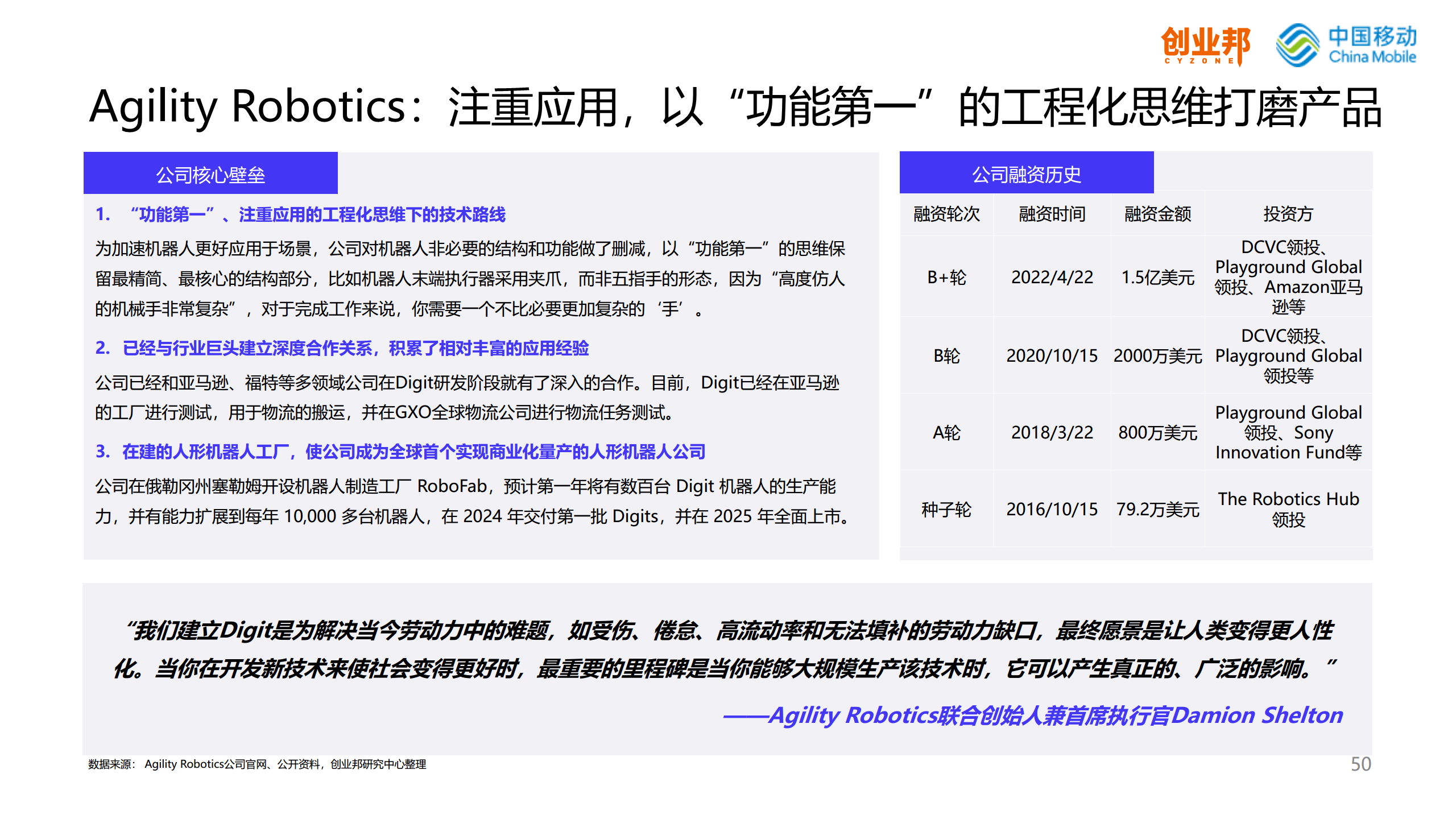Screen dimensions: 1456x819
Task: Click the page number 50
Action: 1361,764
